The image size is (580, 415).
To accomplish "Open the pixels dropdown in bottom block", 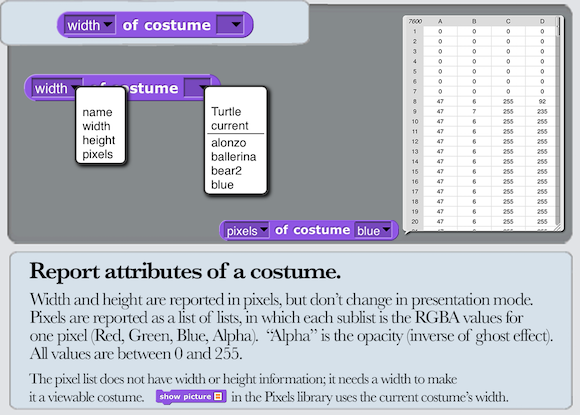I will 246,230.
